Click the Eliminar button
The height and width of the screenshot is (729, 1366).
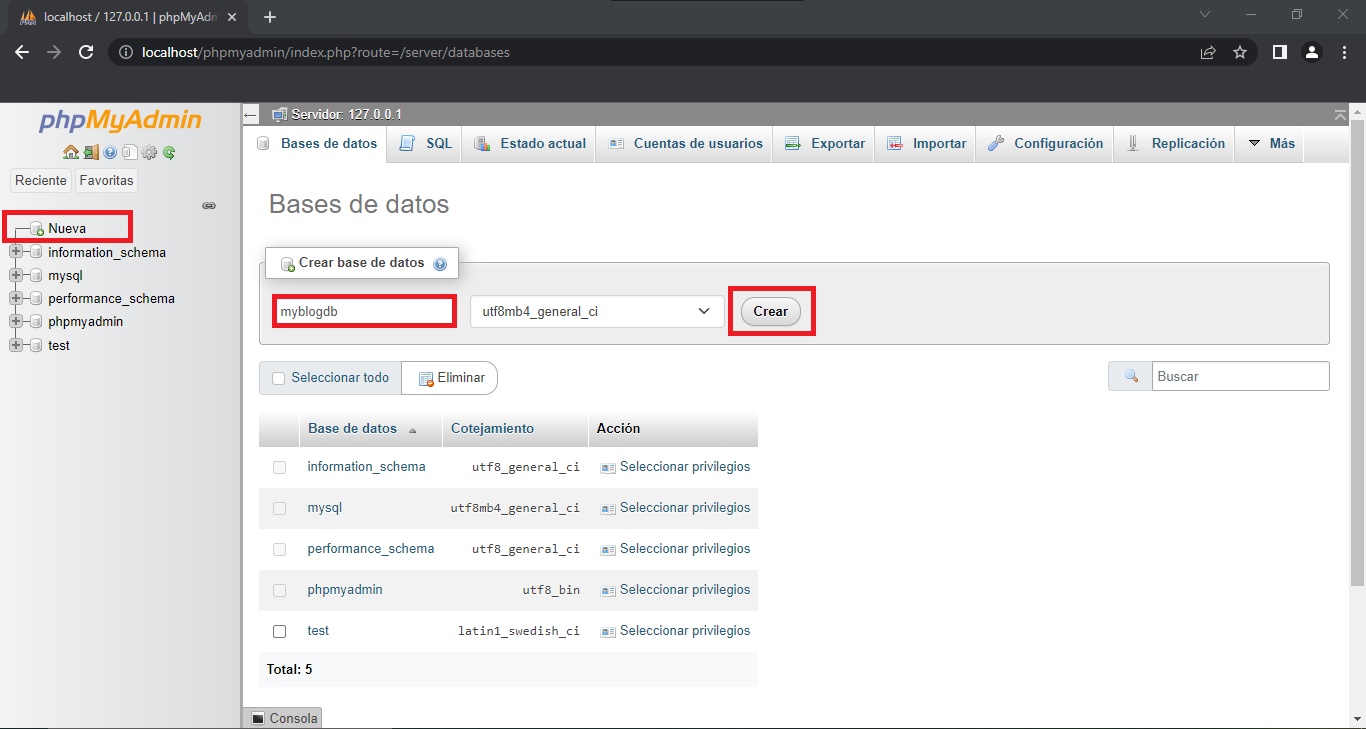[450, 378]
